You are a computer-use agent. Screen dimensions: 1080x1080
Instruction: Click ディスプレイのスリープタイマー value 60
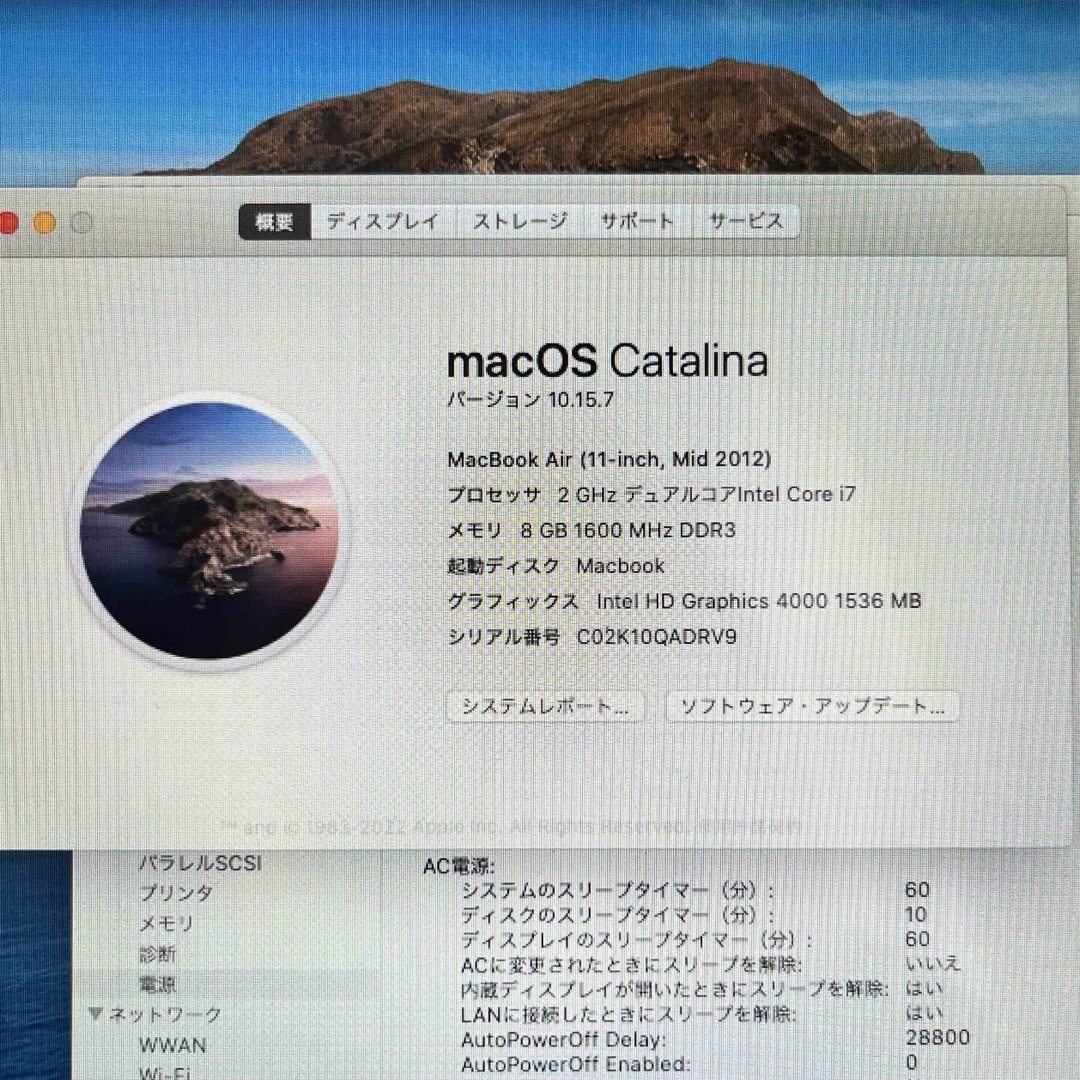coord(917,939)
